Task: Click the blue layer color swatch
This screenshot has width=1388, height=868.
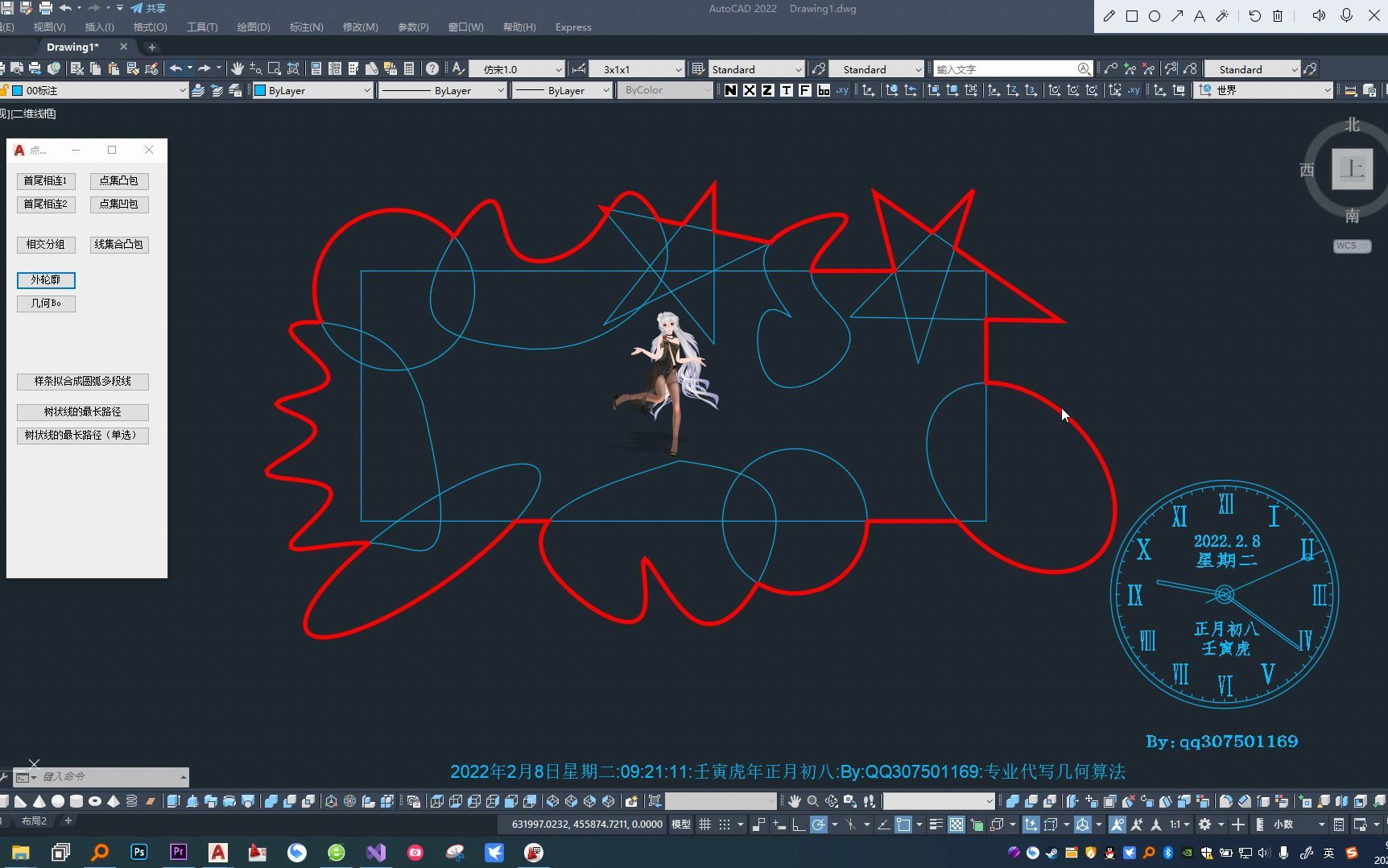Action: 17,90
